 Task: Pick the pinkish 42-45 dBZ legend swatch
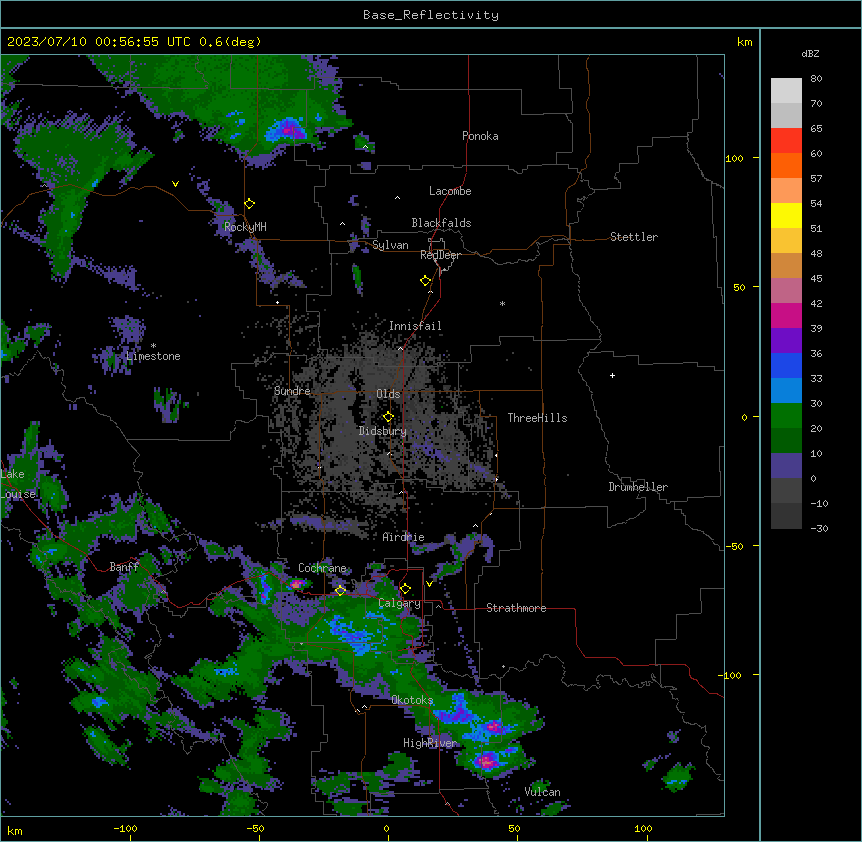point(786,291)
